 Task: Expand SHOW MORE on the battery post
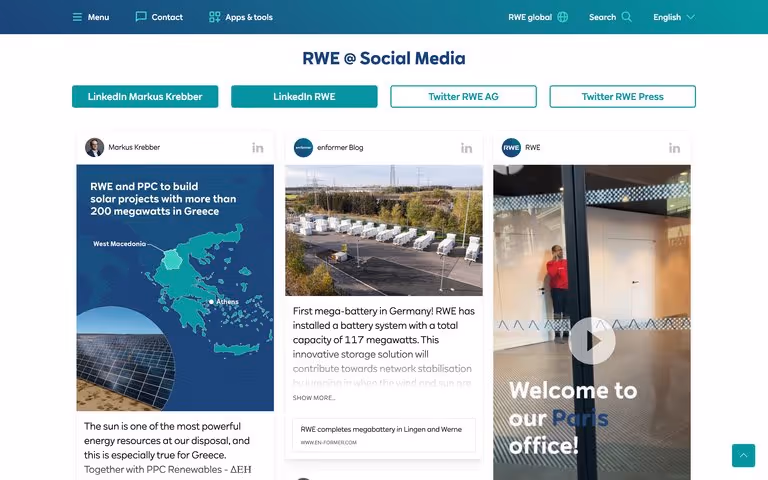click(x=314, y=398)
